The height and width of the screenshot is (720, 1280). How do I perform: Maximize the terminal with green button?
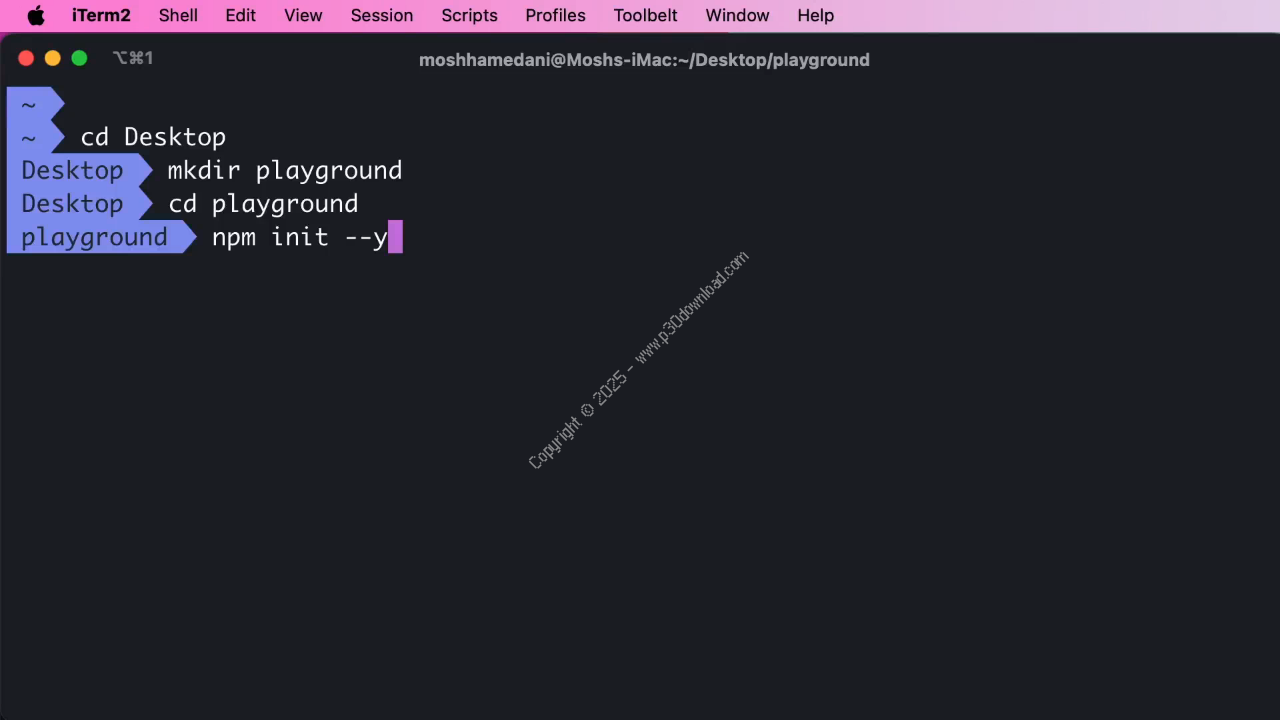(x=79, y=59)
